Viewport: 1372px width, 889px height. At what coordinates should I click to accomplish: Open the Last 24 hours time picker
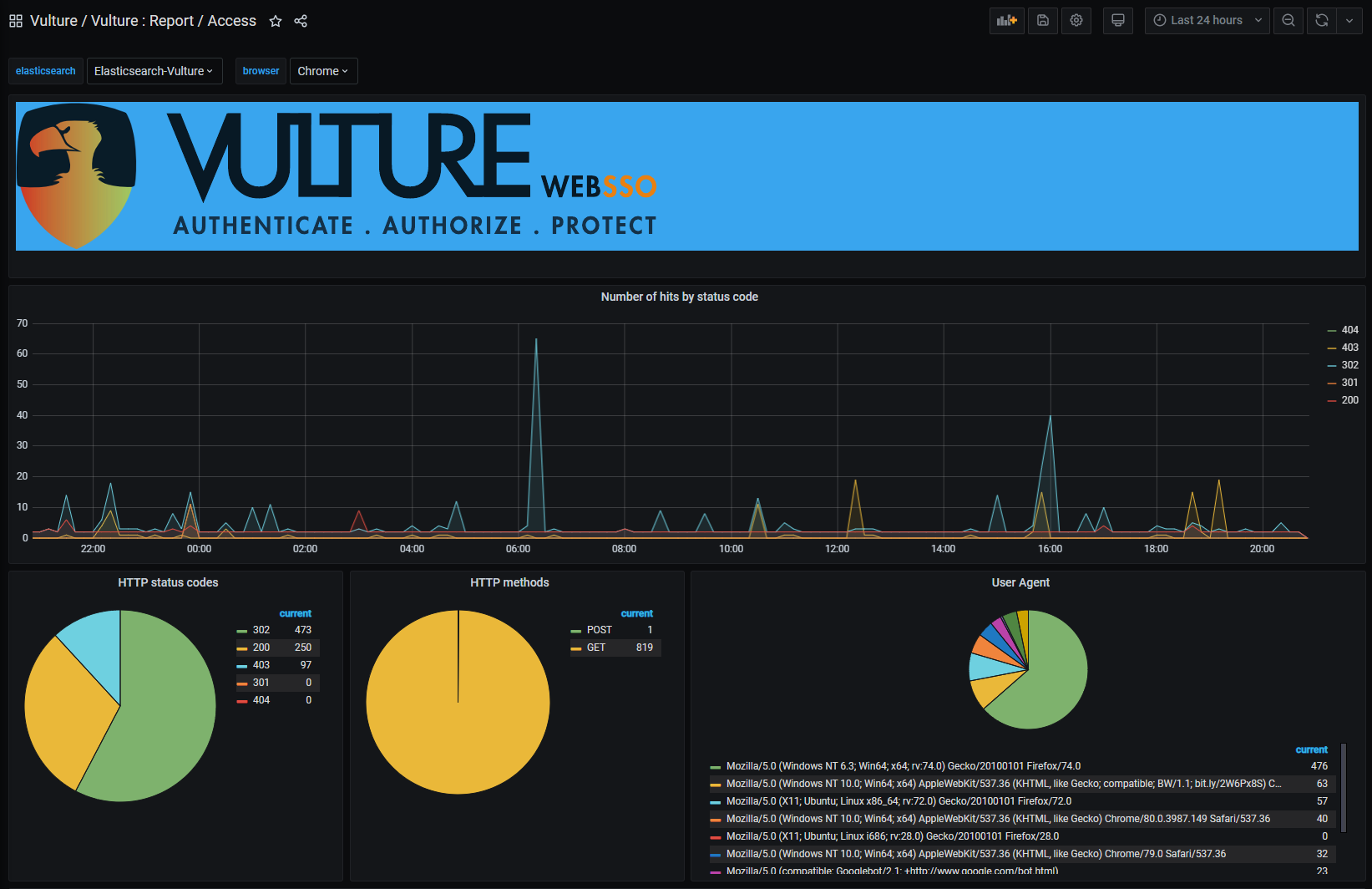[1207, 21]
